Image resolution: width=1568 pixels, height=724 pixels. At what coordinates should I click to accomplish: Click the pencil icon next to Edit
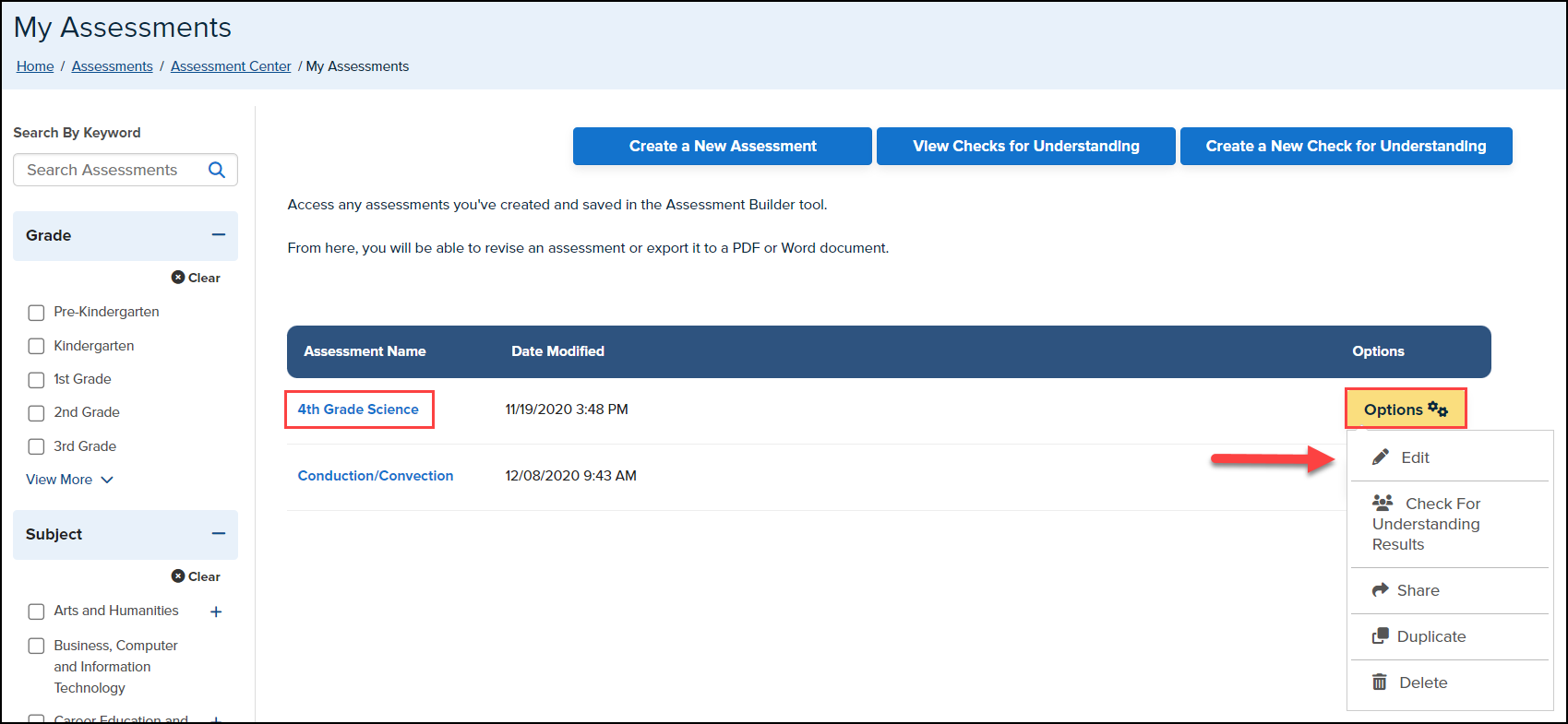pos(1381,457)
